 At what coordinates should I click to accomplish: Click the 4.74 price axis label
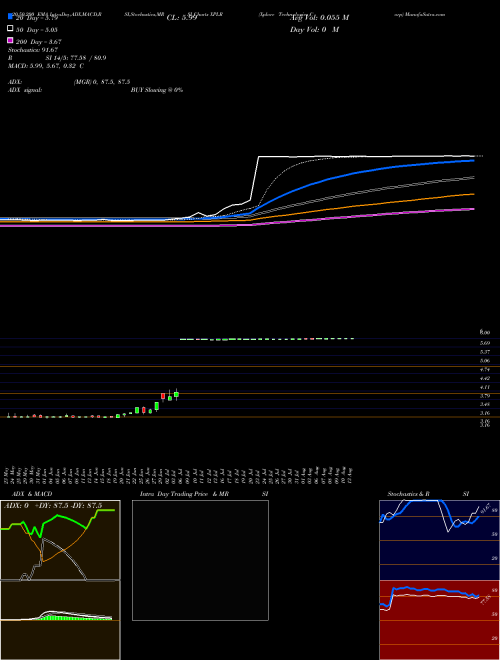point(485,369)
